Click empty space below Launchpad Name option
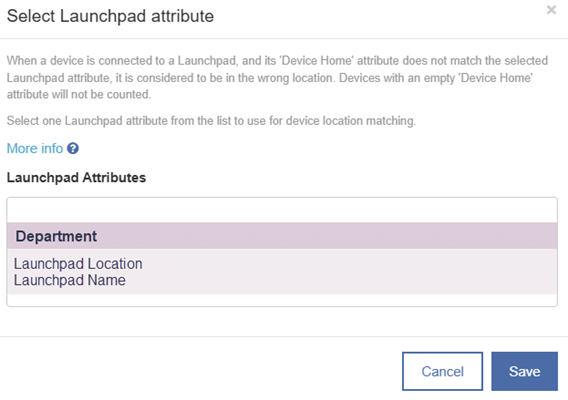This screenshot has height=400, width=568. click(282, 300)
